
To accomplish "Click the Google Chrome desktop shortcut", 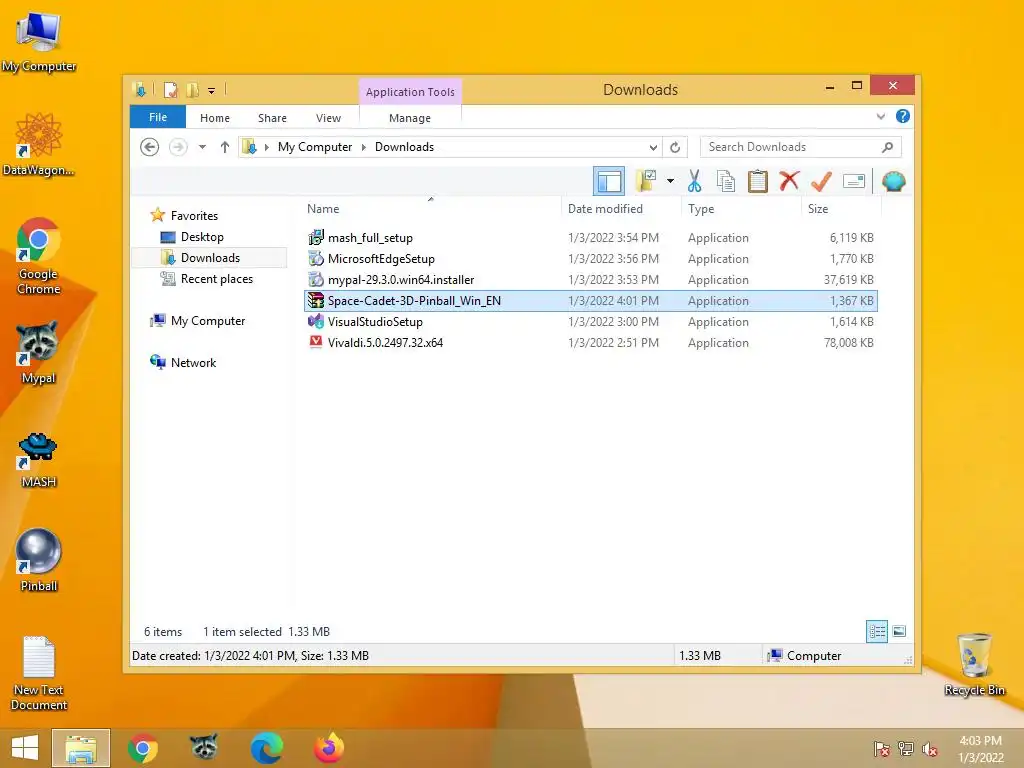I will [39, 255].
